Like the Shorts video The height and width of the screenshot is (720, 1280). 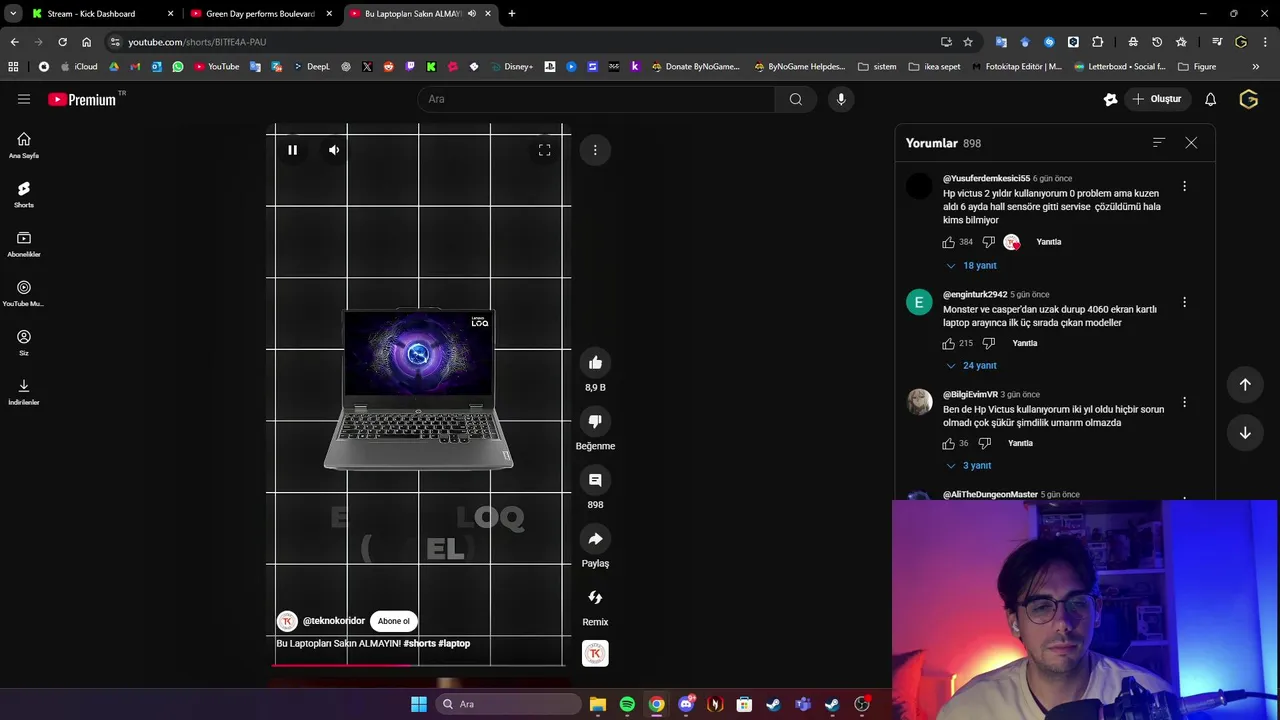click(595, 363)
